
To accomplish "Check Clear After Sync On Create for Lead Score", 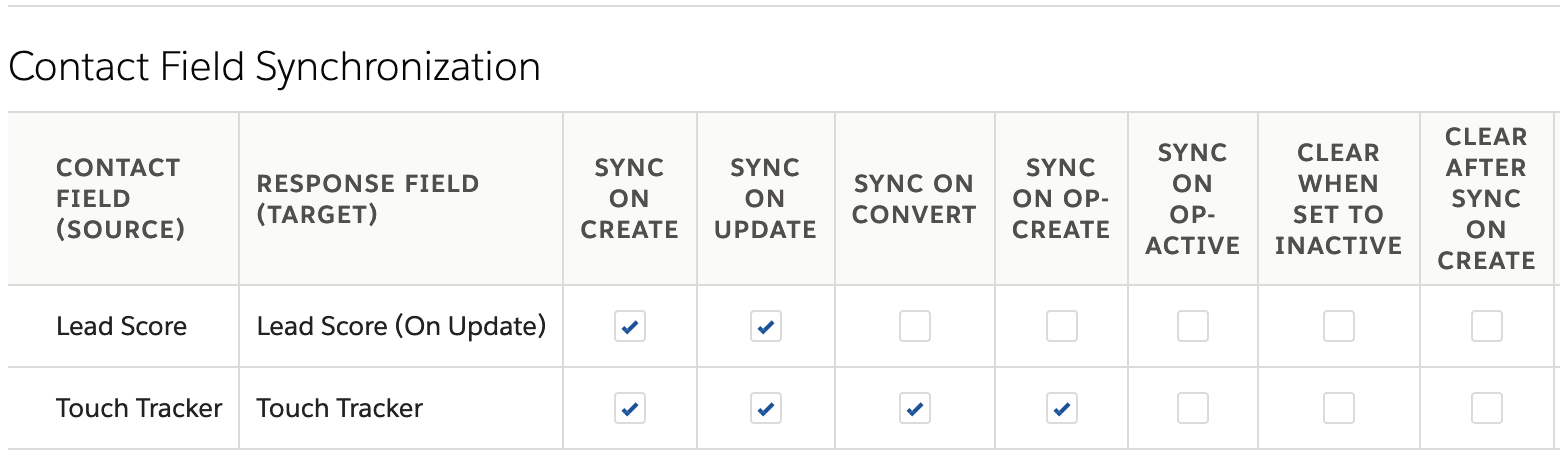I will pos(1487,326).
